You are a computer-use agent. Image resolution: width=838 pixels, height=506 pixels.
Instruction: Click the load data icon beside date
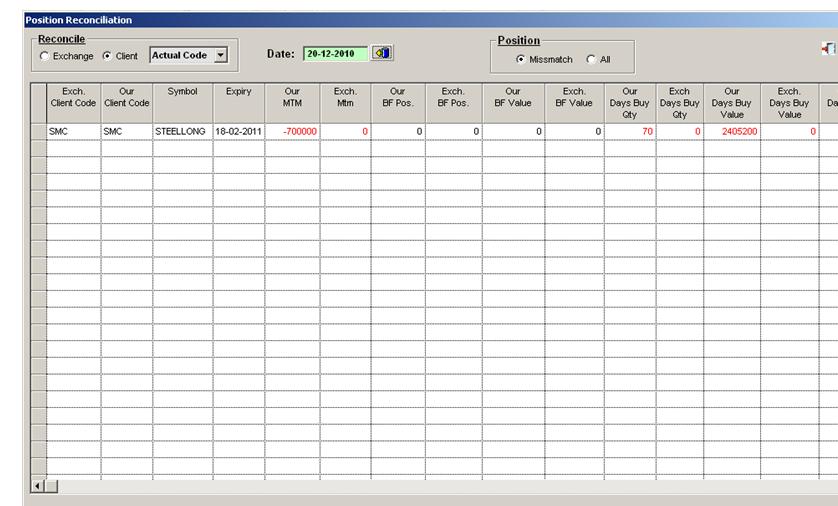coord(381,54)
